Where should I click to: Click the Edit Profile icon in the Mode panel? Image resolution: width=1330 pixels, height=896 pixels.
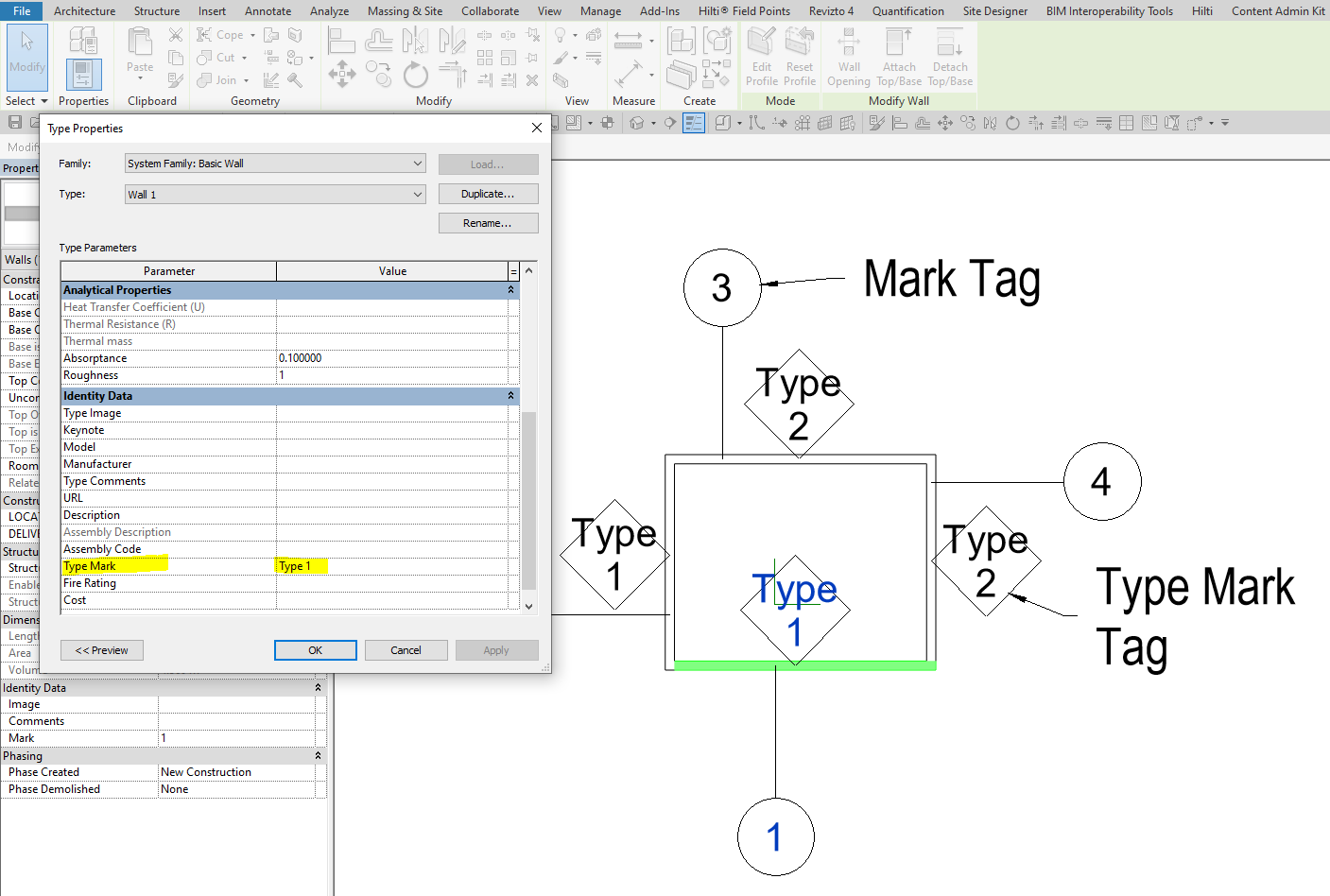[x=761, y=57]
